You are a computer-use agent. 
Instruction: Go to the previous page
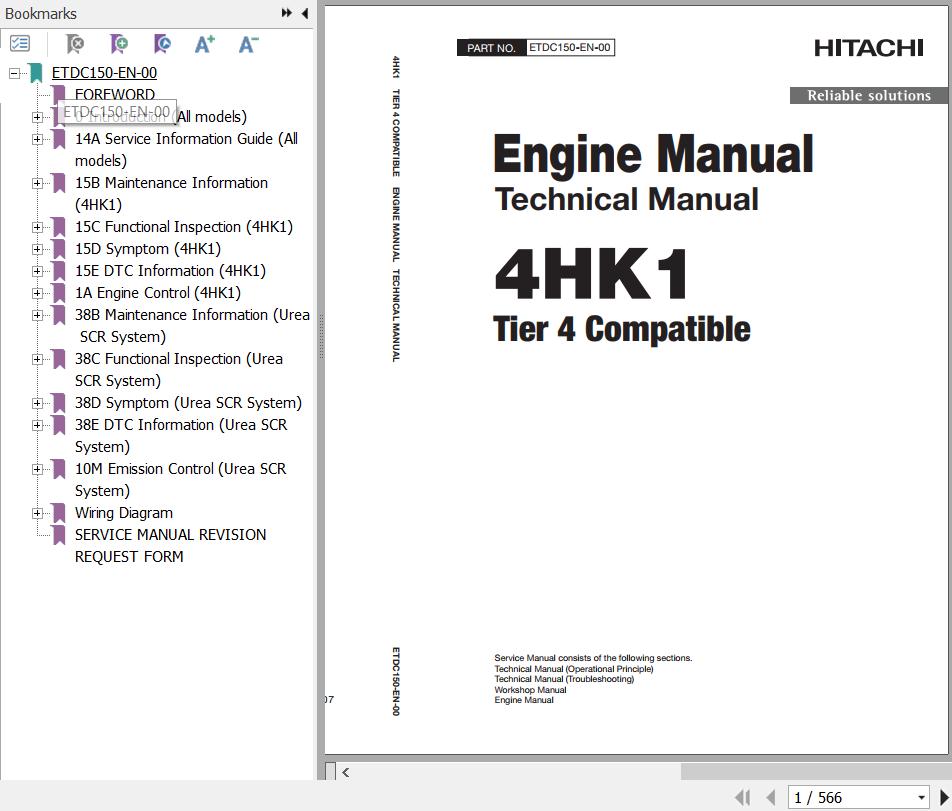point(770,797)
